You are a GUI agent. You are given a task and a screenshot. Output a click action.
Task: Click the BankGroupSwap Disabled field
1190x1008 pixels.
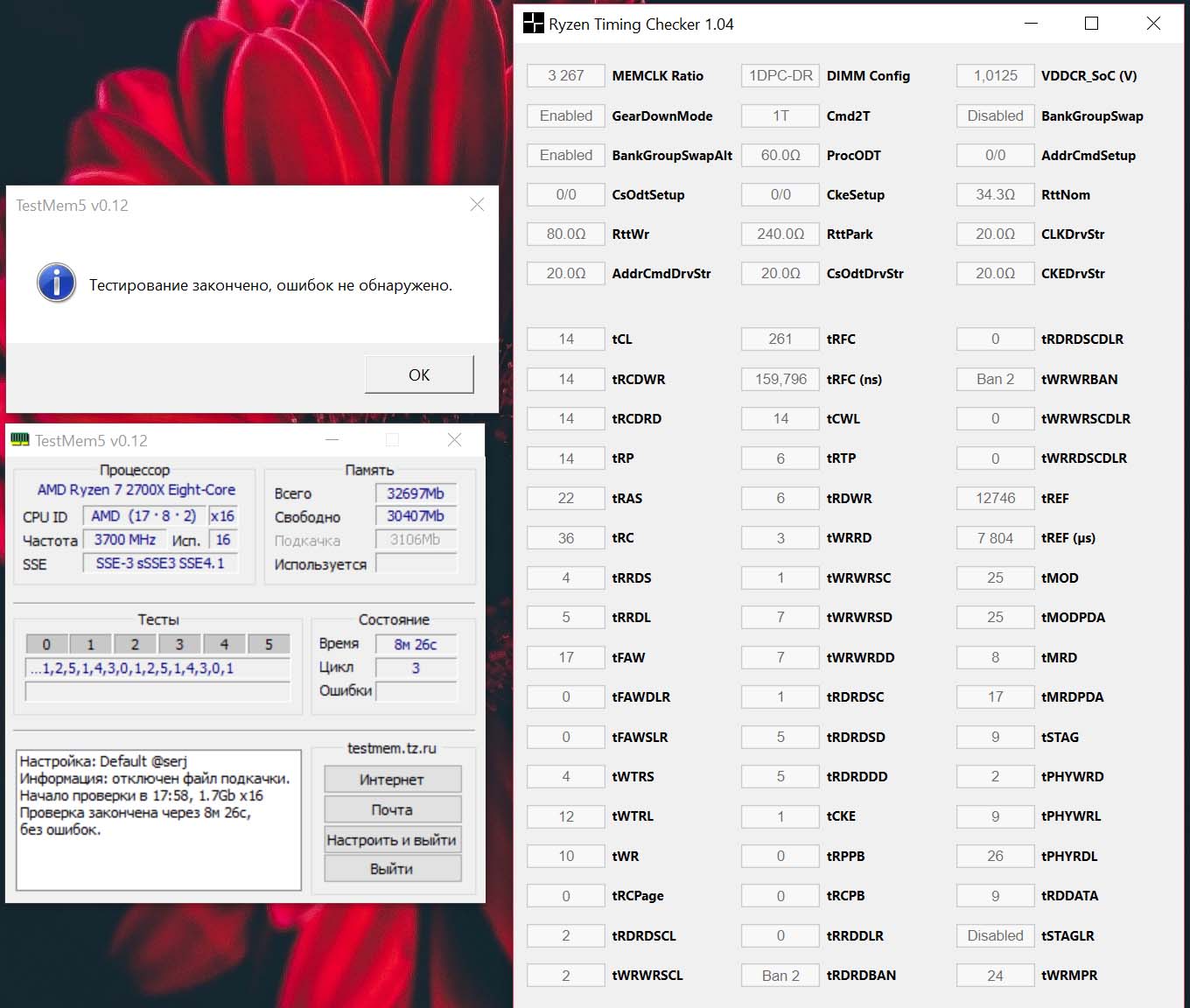(996, 115)
